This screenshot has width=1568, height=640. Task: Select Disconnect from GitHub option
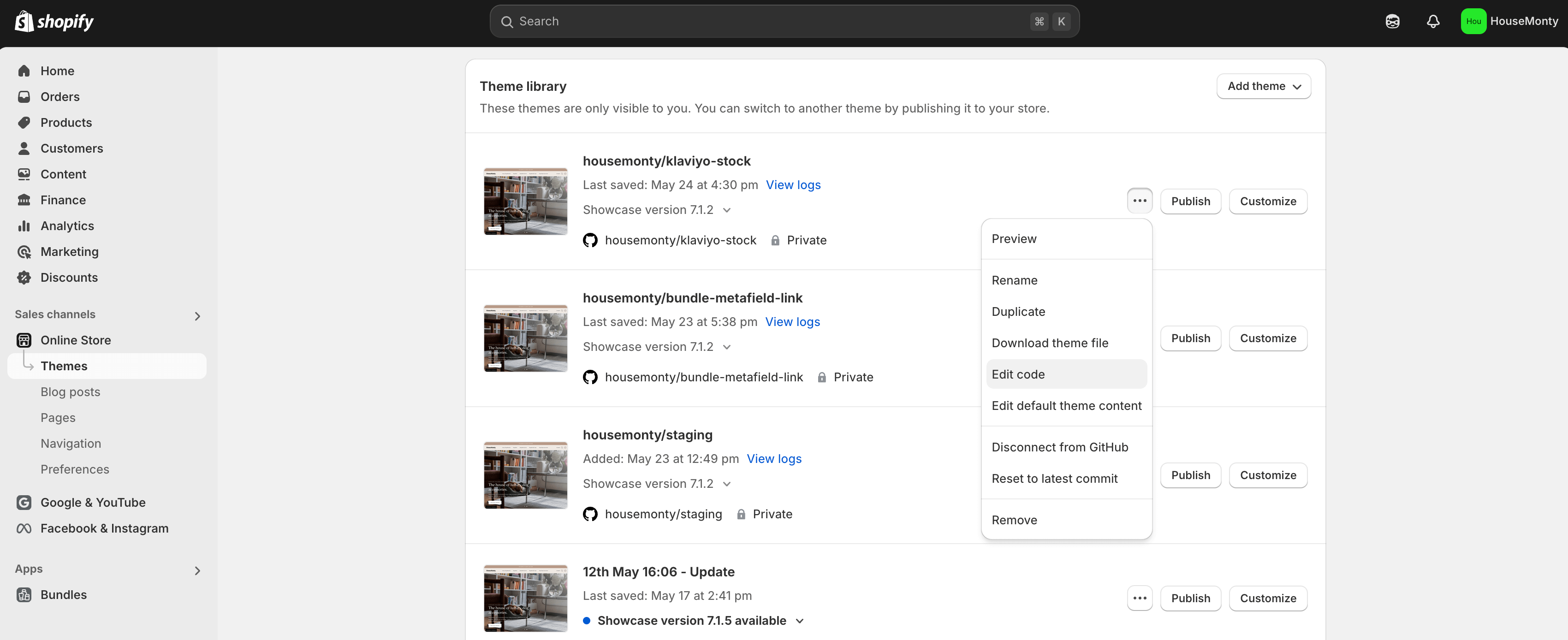(x=1060, y=446)
